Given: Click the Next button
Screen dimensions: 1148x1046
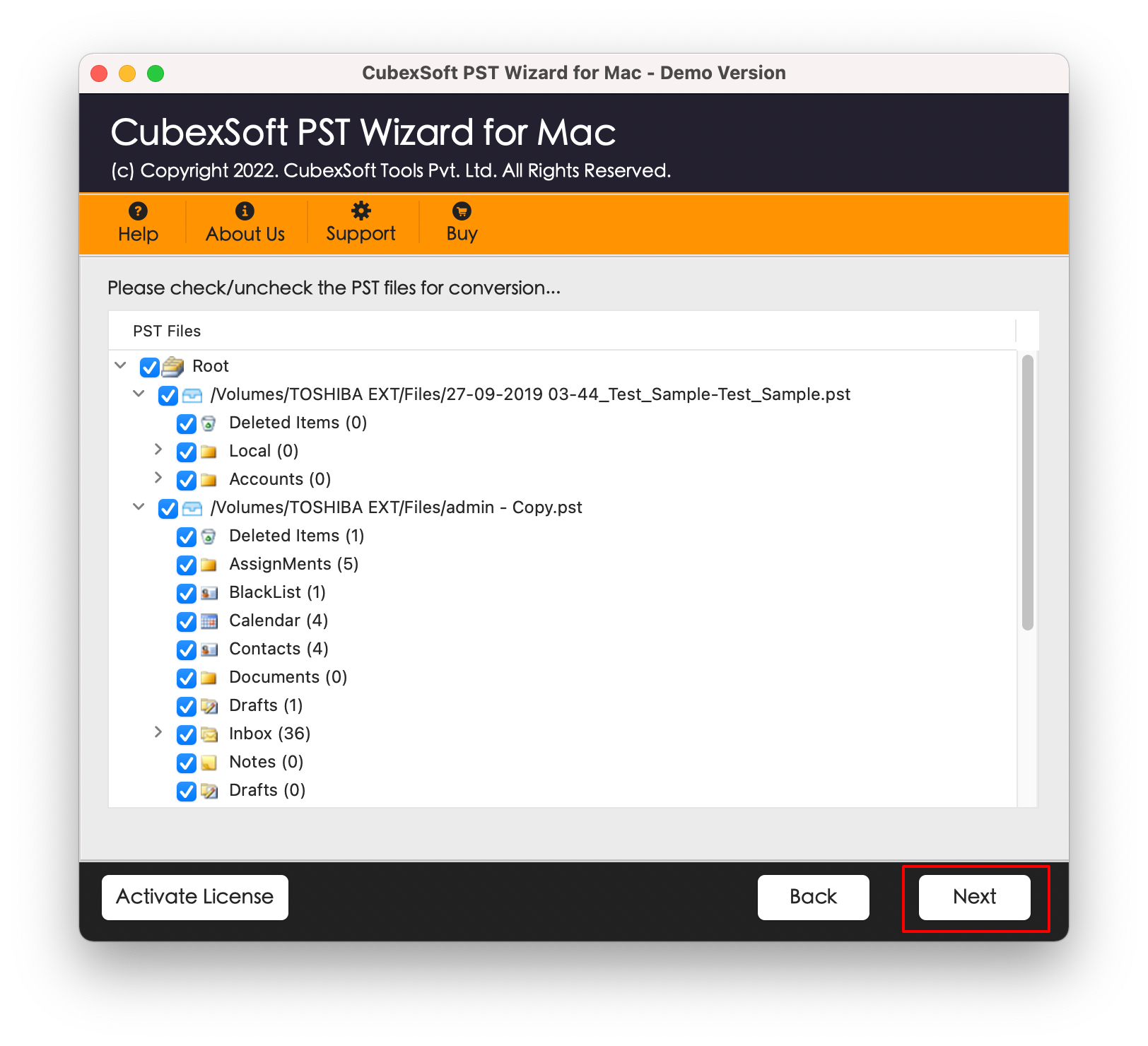Looking at the screenshot, I should [x=974, y=897].
